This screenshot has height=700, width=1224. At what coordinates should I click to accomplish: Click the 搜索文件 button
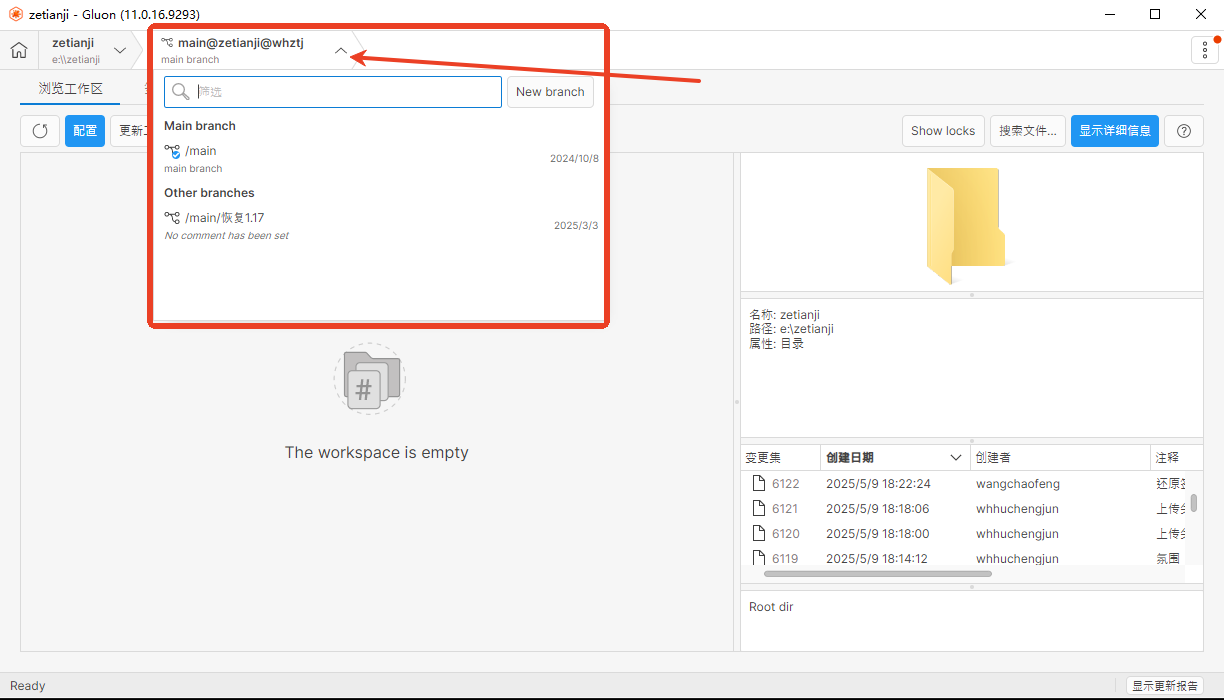tap(1027, 131)
